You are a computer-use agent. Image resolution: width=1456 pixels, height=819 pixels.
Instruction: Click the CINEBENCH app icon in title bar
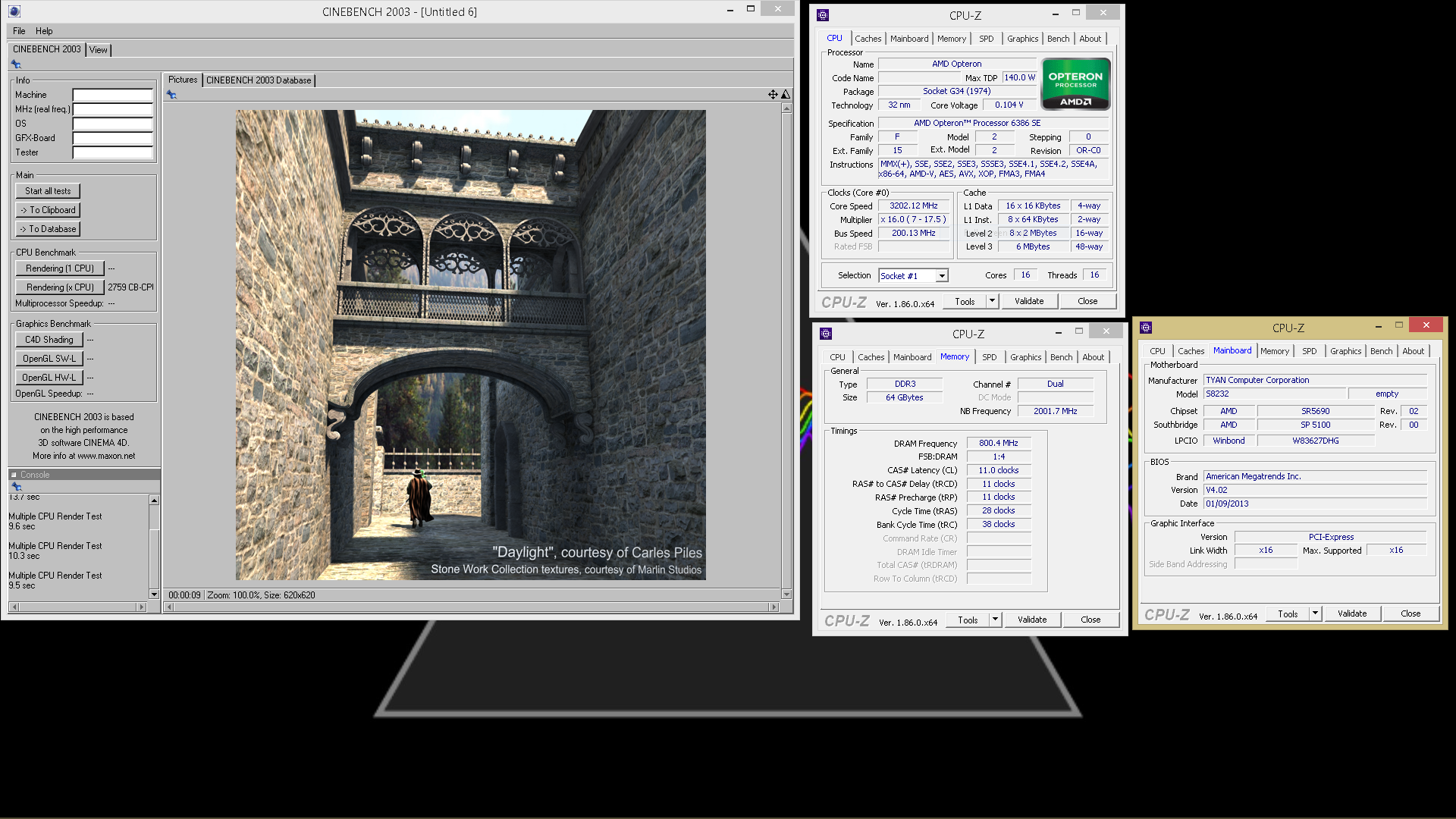pyautogui.click(x=14, y=11)
